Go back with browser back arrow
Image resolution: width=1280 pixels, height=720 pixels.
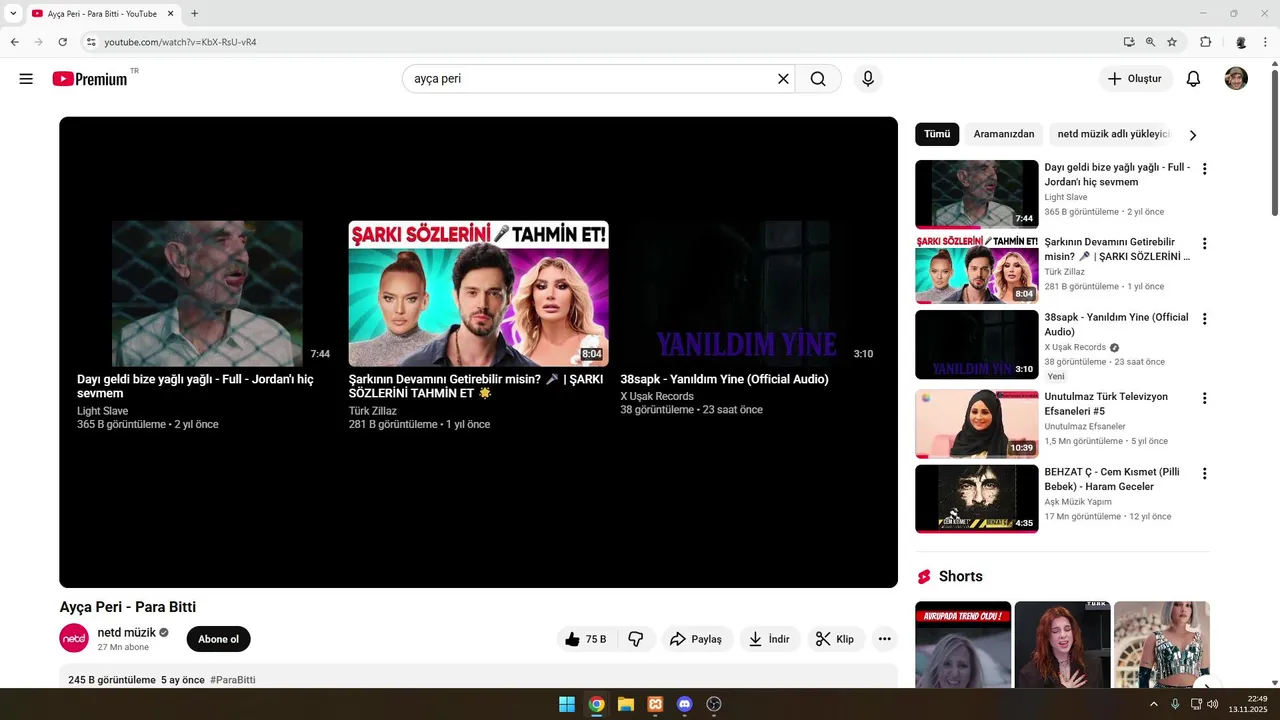tap(14, 42)
